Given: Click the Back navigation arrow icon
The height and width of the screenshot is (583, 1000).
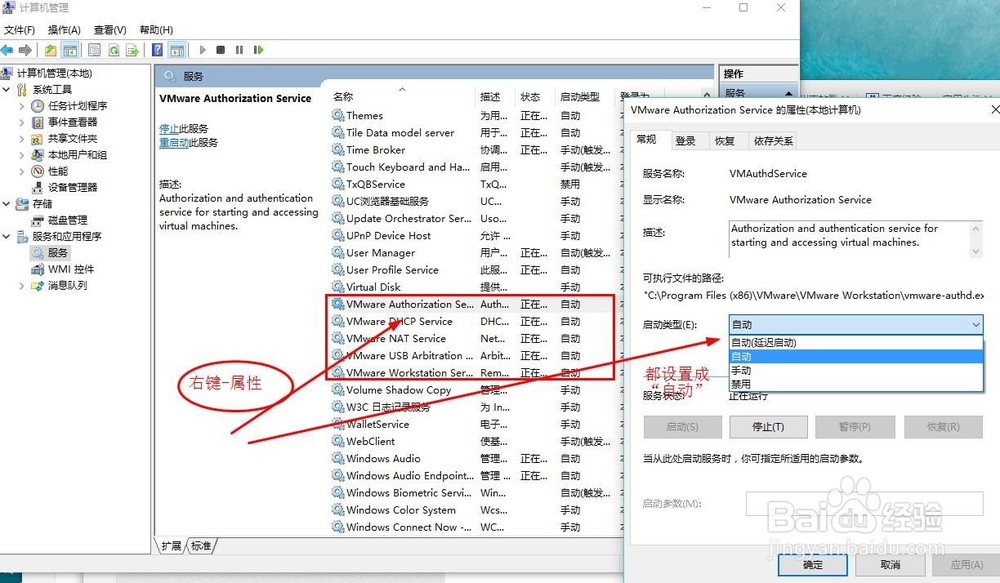Looking at the screenshot, I should pos(9,49).
